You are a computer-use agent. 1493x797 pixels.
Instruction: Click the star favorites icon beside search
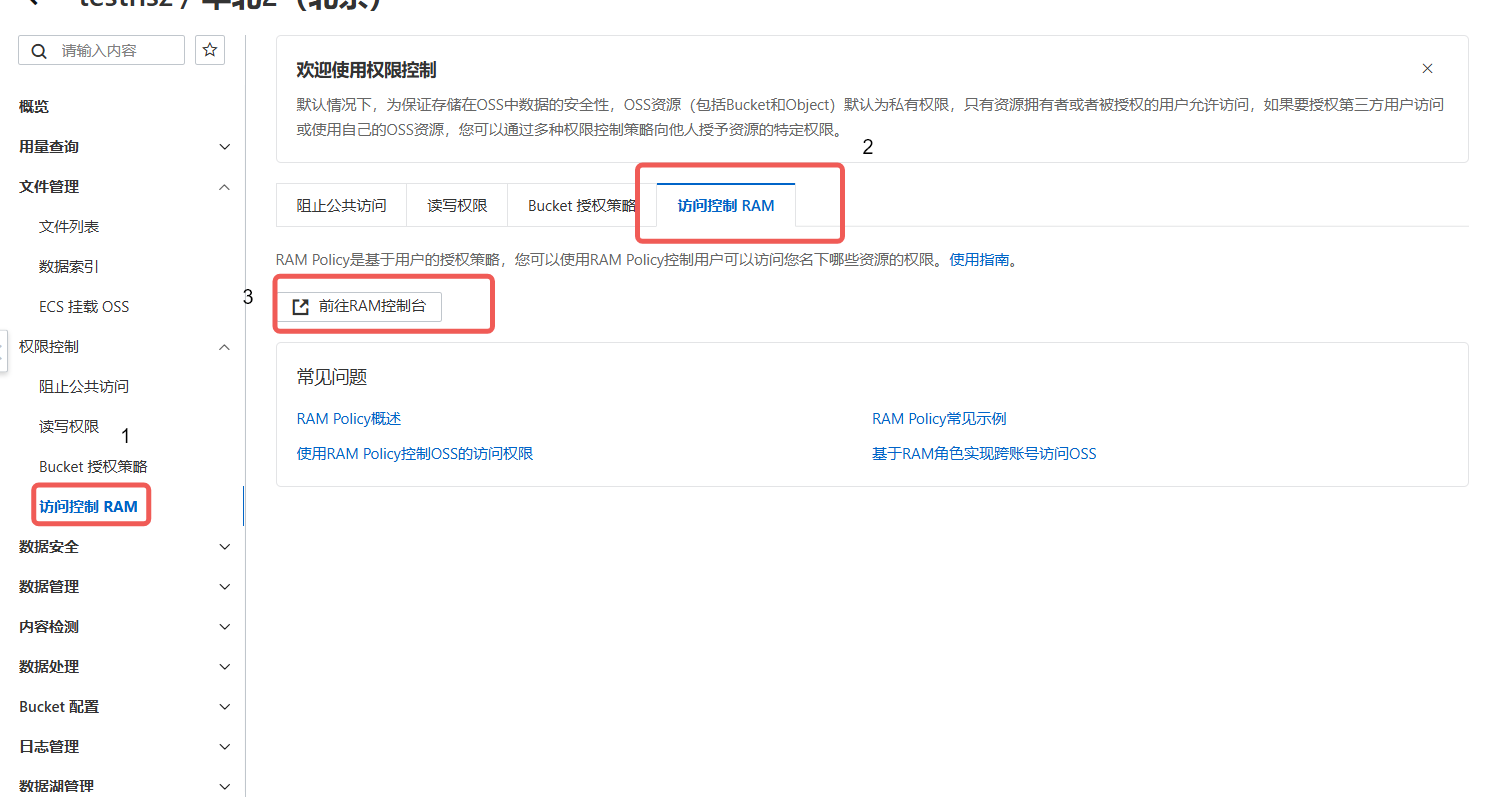click(209, 50)
